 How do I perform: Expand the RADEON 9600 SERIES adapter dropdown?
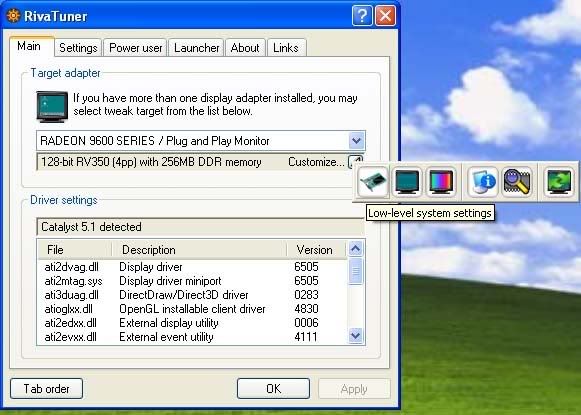pyautogui.click(x=356, y=141)
